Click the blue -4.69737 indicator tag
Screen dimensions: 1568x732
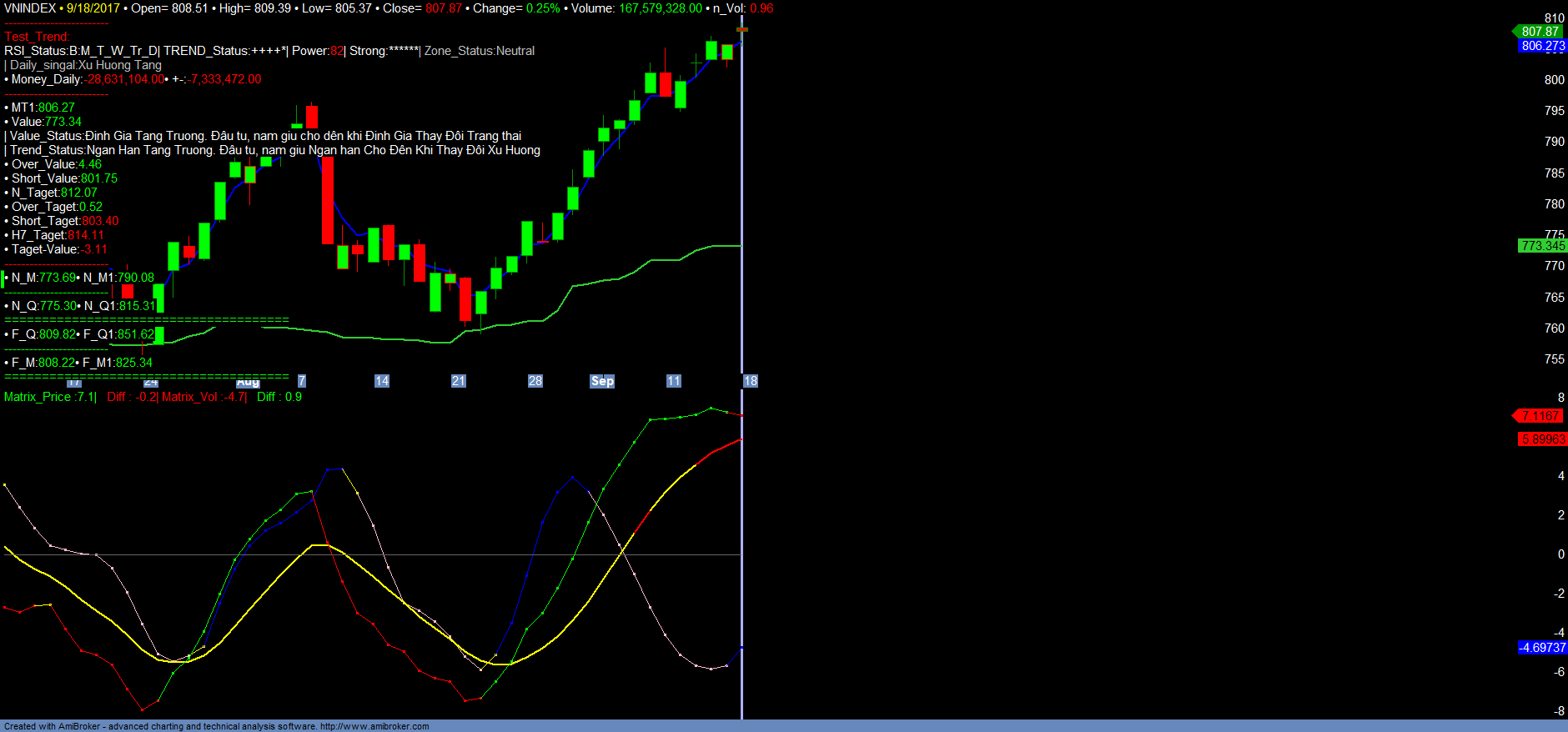pos(1542,648)
